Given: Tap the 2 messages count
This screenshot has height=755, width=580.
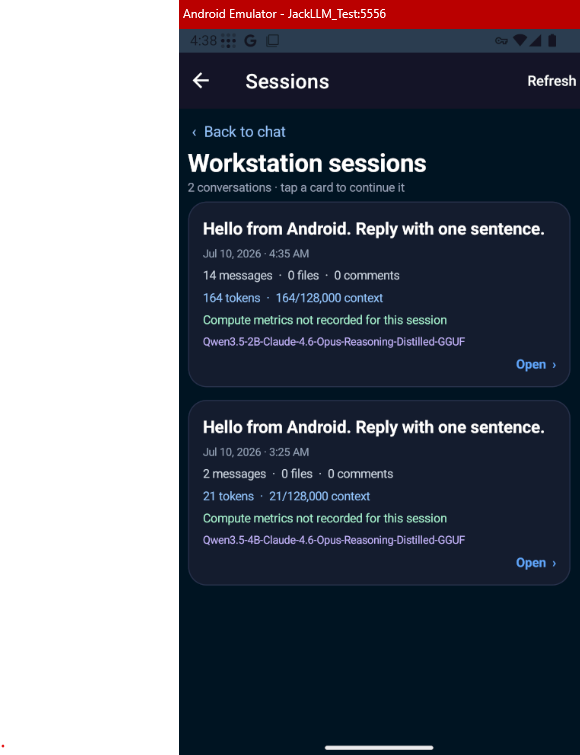Looking at the screenshot, I should click(x=234, y=474).
